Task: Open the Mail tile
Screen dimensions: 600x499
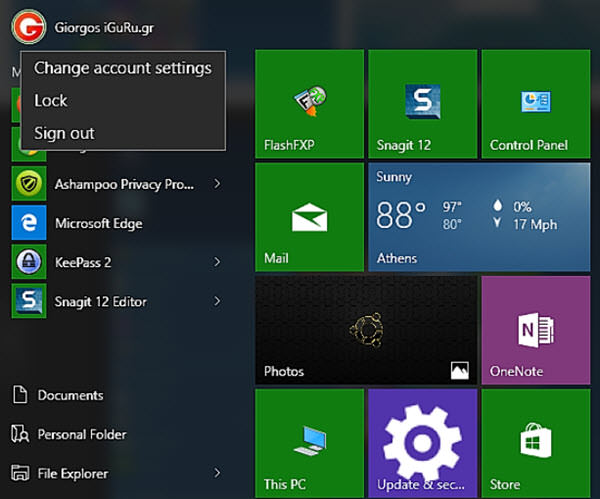Action: pos(310,217)
